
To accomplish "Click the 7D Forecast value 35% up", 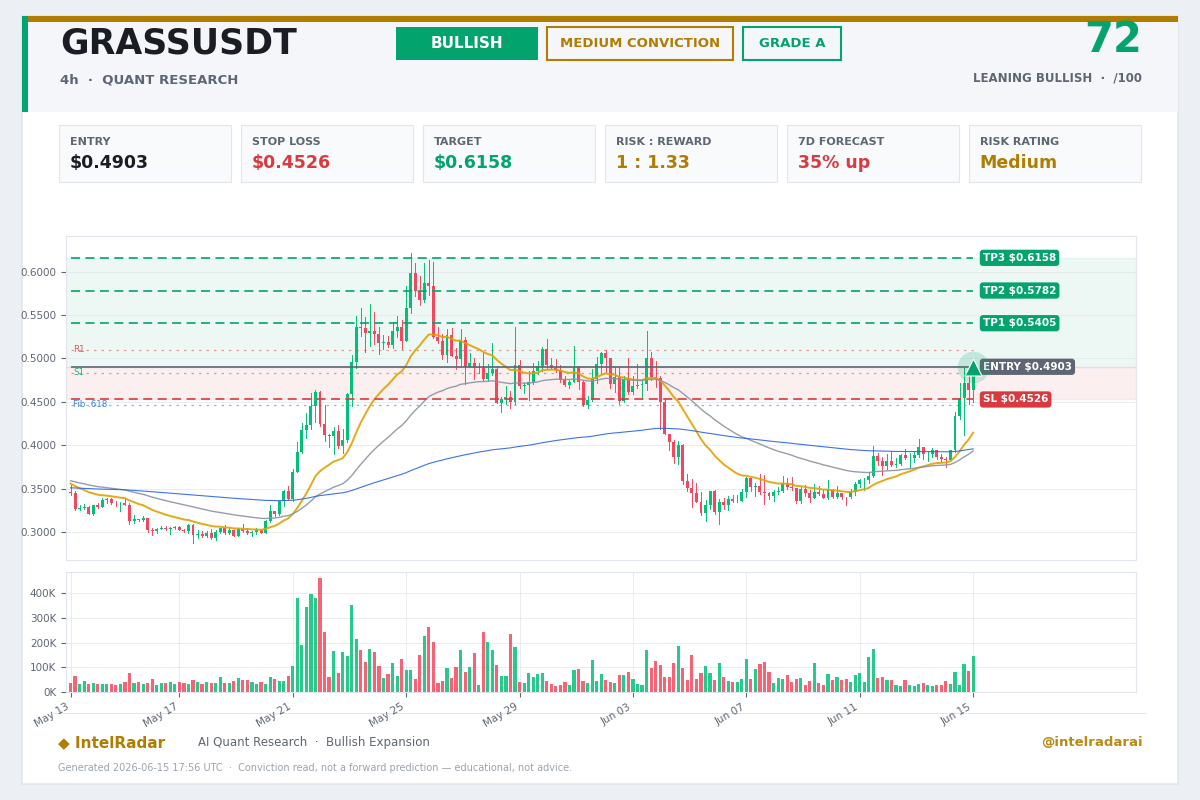I will (x=834, y=162).
